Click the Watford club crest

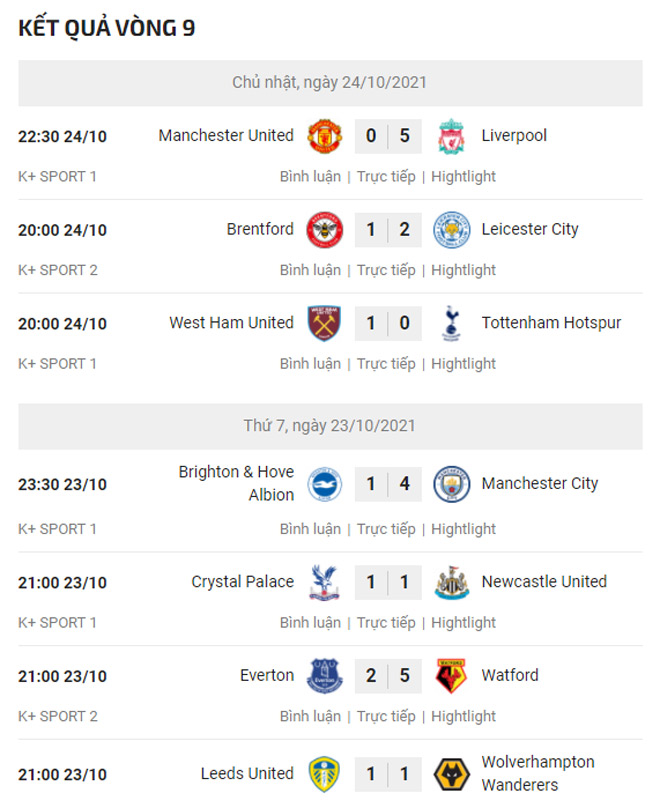pyautogui.click(x=451, y=676)
